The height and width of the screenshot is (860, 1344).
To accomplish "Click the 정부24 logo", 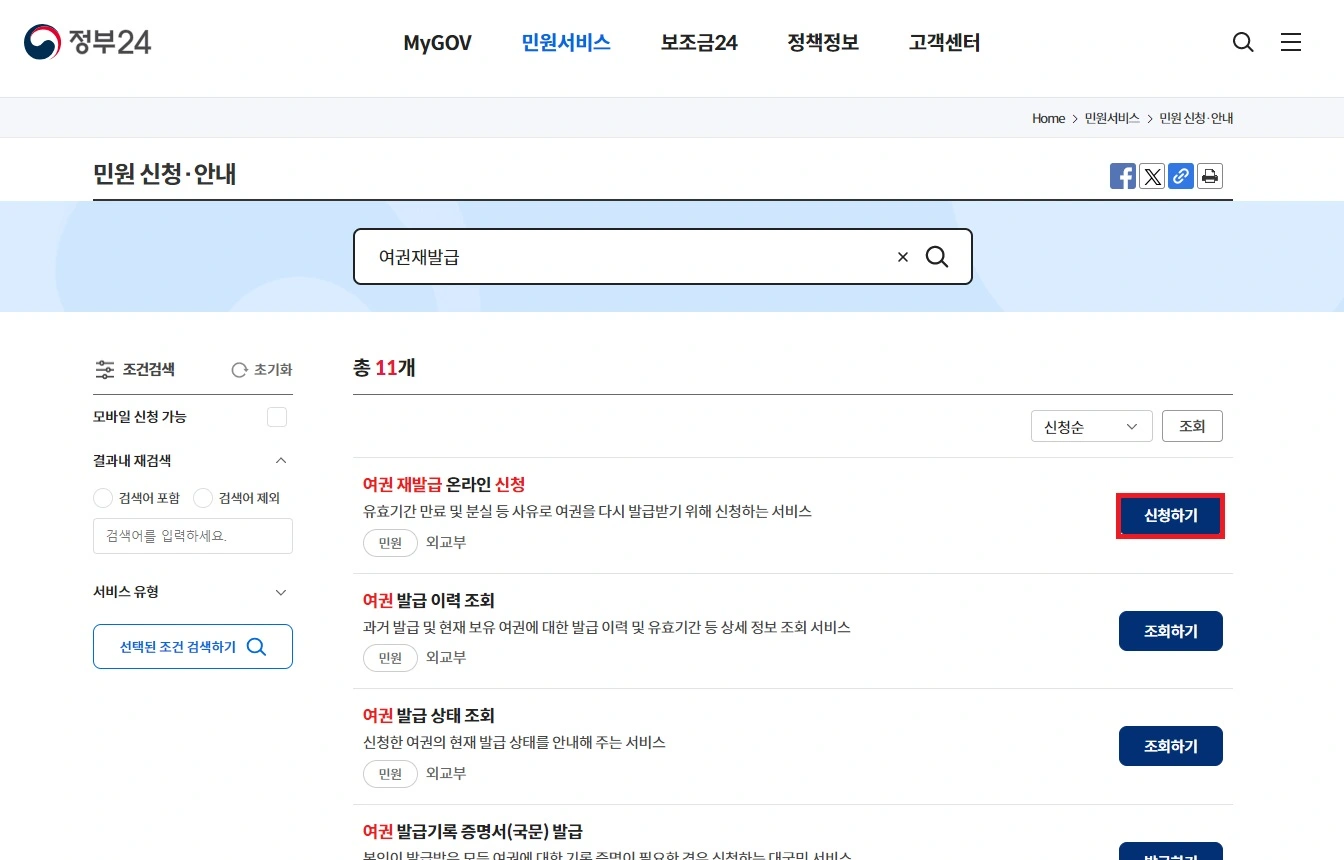I will (86, 42).
